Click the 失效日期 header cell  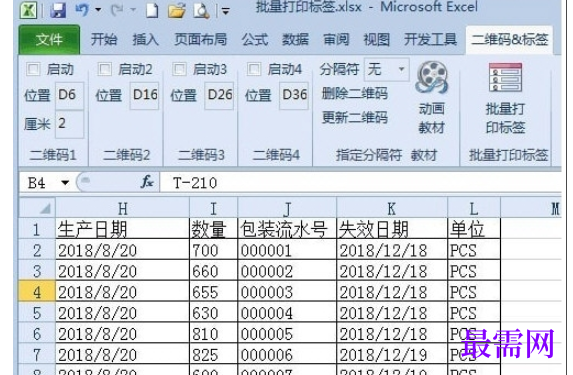pyautogui.click(x=392, y=229)
